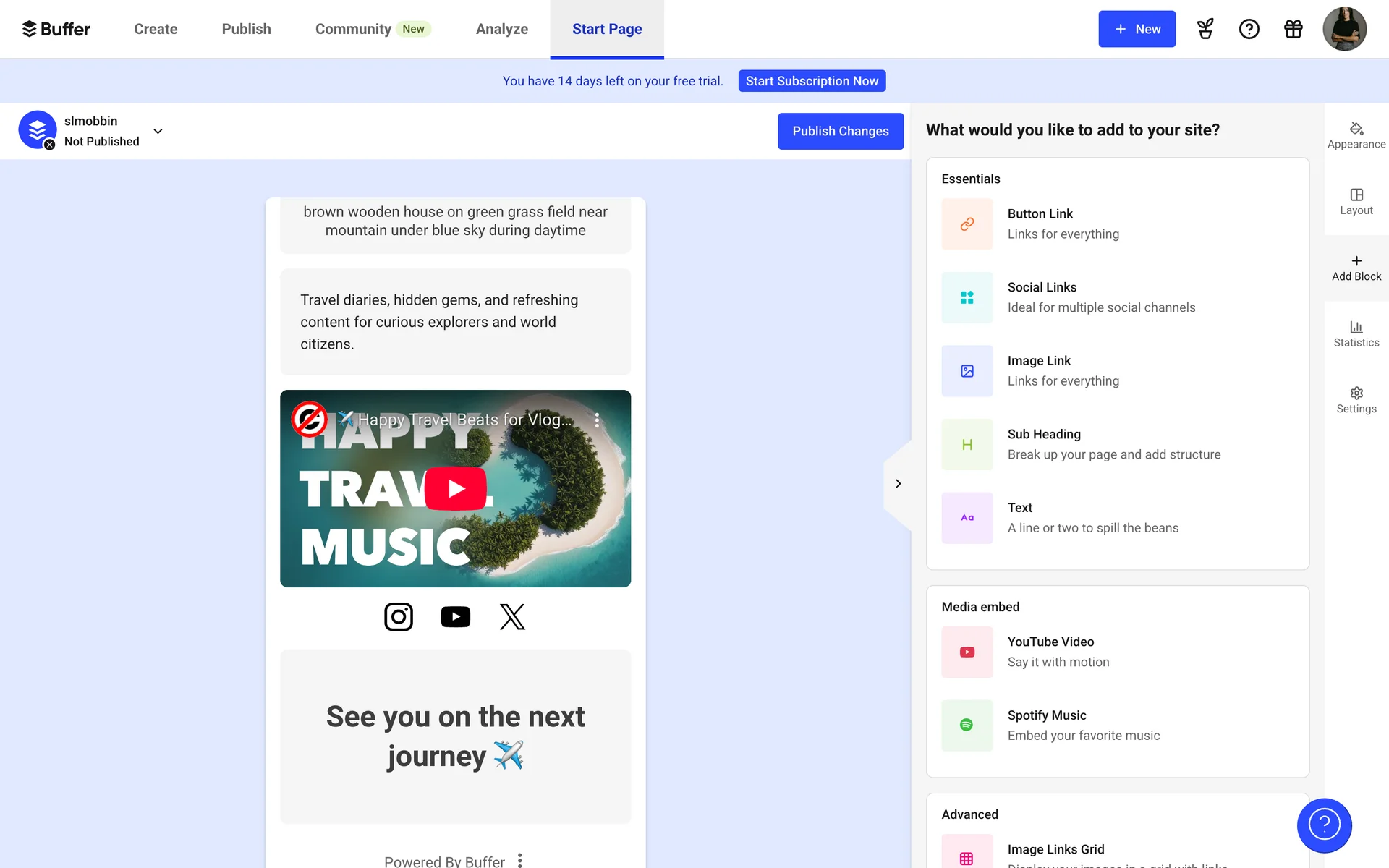Go to the Publish tab
Screen dimensions: 1389x868
click(246, 29)
